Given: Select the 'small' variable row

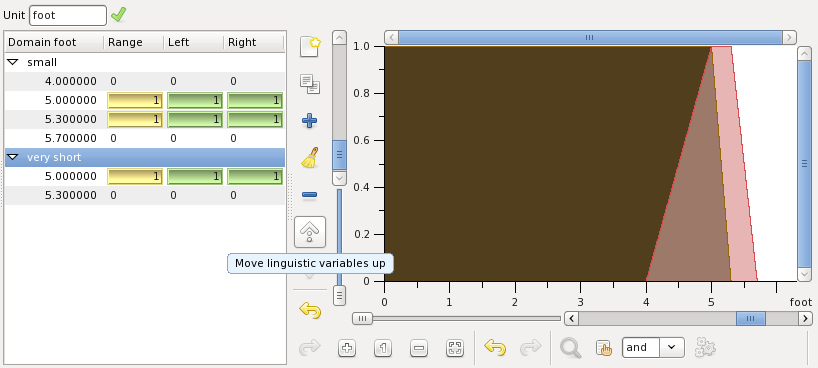Looking at the screenshot, I should click(x=145, y=63).
